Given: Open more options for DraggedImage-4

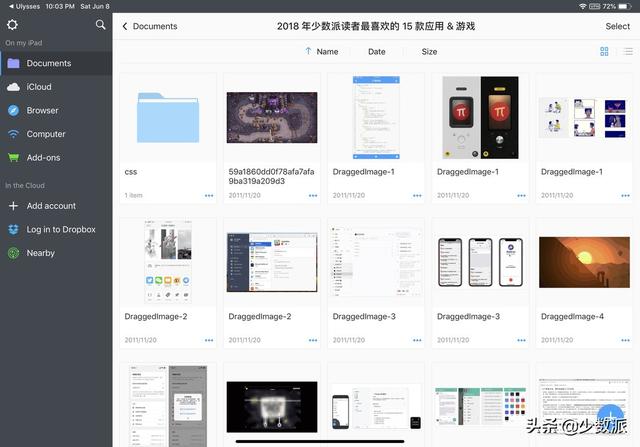Looking at the screenshot, I should [x=625, y=340].
